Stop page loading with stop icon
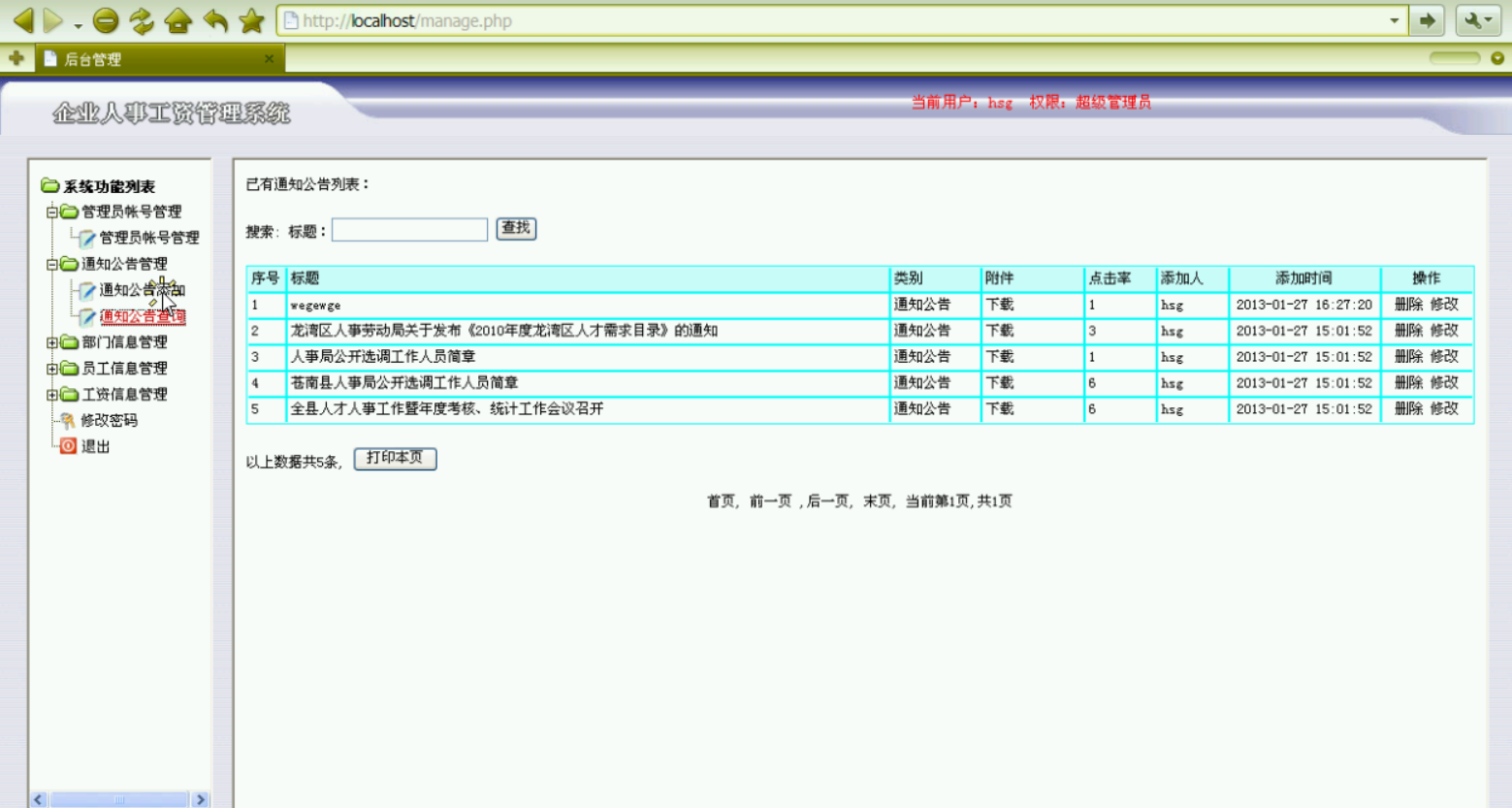Screen dimensions: 1512x808 click(x=106, y=20)
